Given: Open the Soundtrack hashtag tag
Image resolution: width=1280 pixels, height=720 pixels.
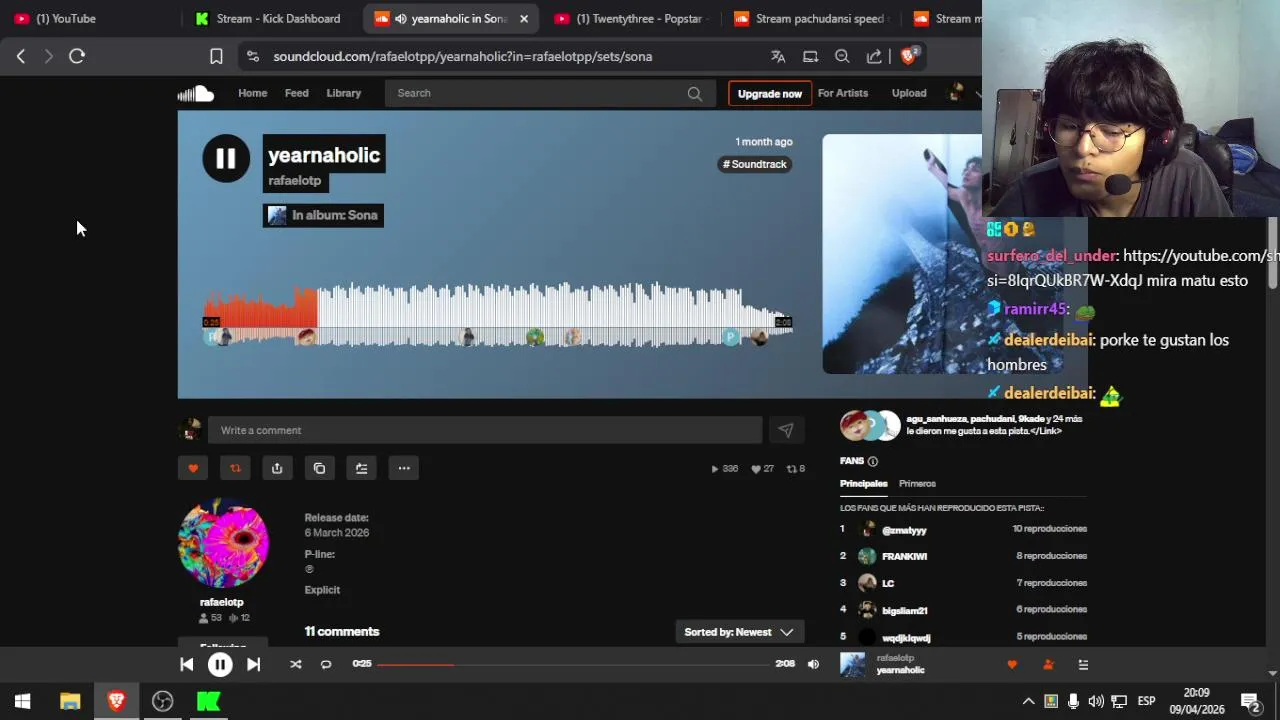Looking at the screenshot, I should point(755,164).
